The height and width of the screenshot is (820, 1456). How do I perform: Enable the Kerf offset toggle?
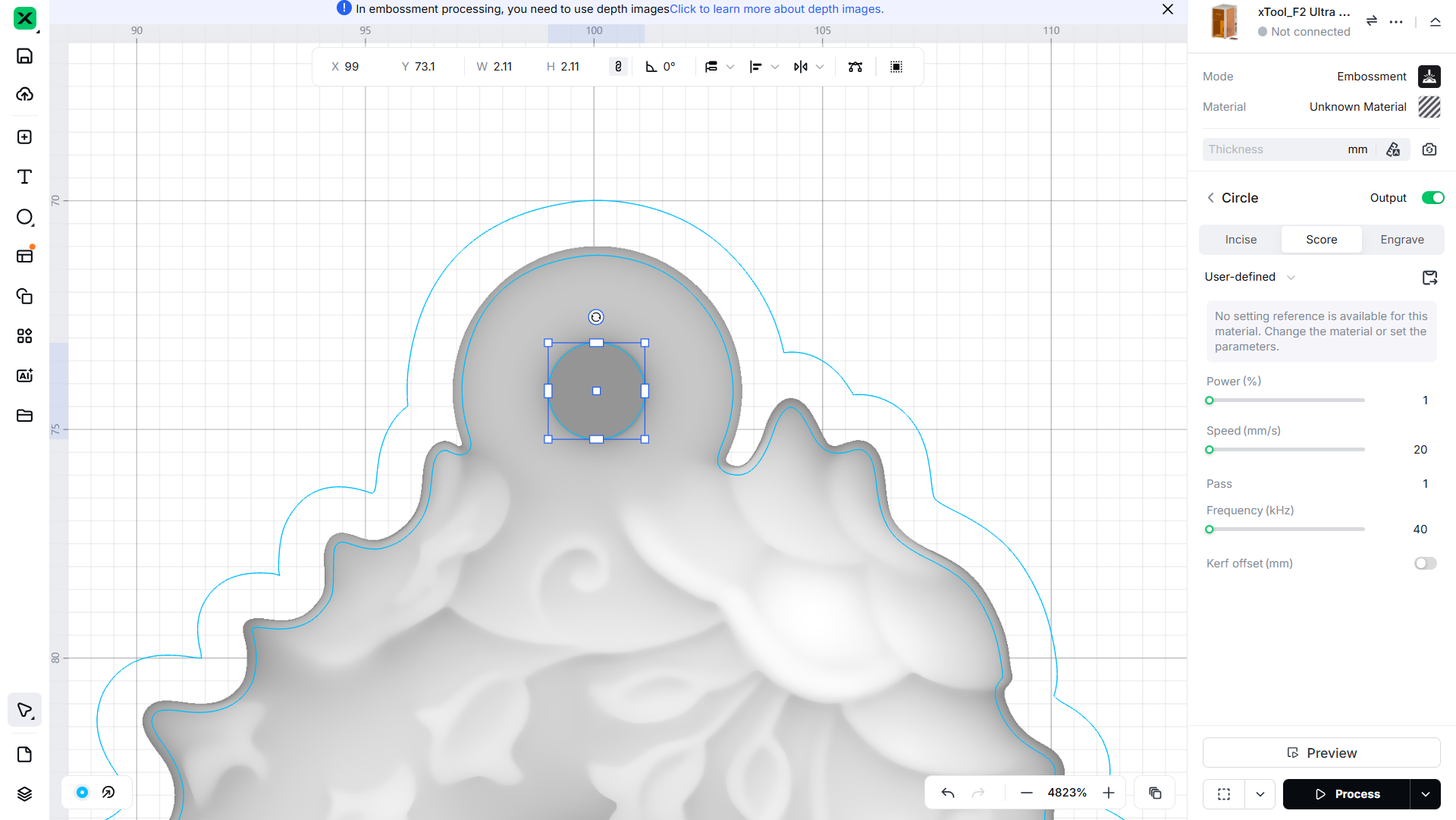pos(1425,564)
